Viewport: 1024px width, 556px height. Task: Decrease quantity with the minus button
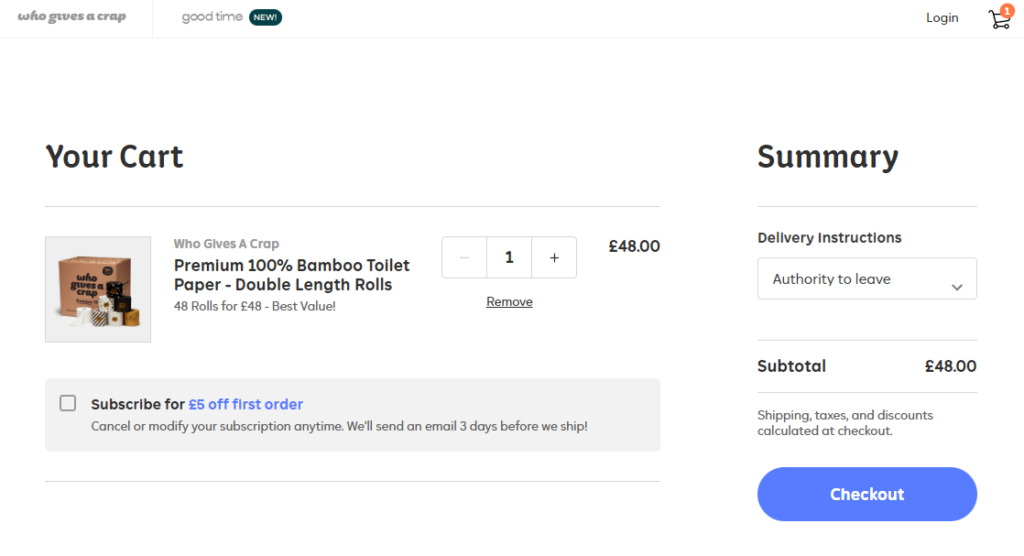(x=464, y=257)
